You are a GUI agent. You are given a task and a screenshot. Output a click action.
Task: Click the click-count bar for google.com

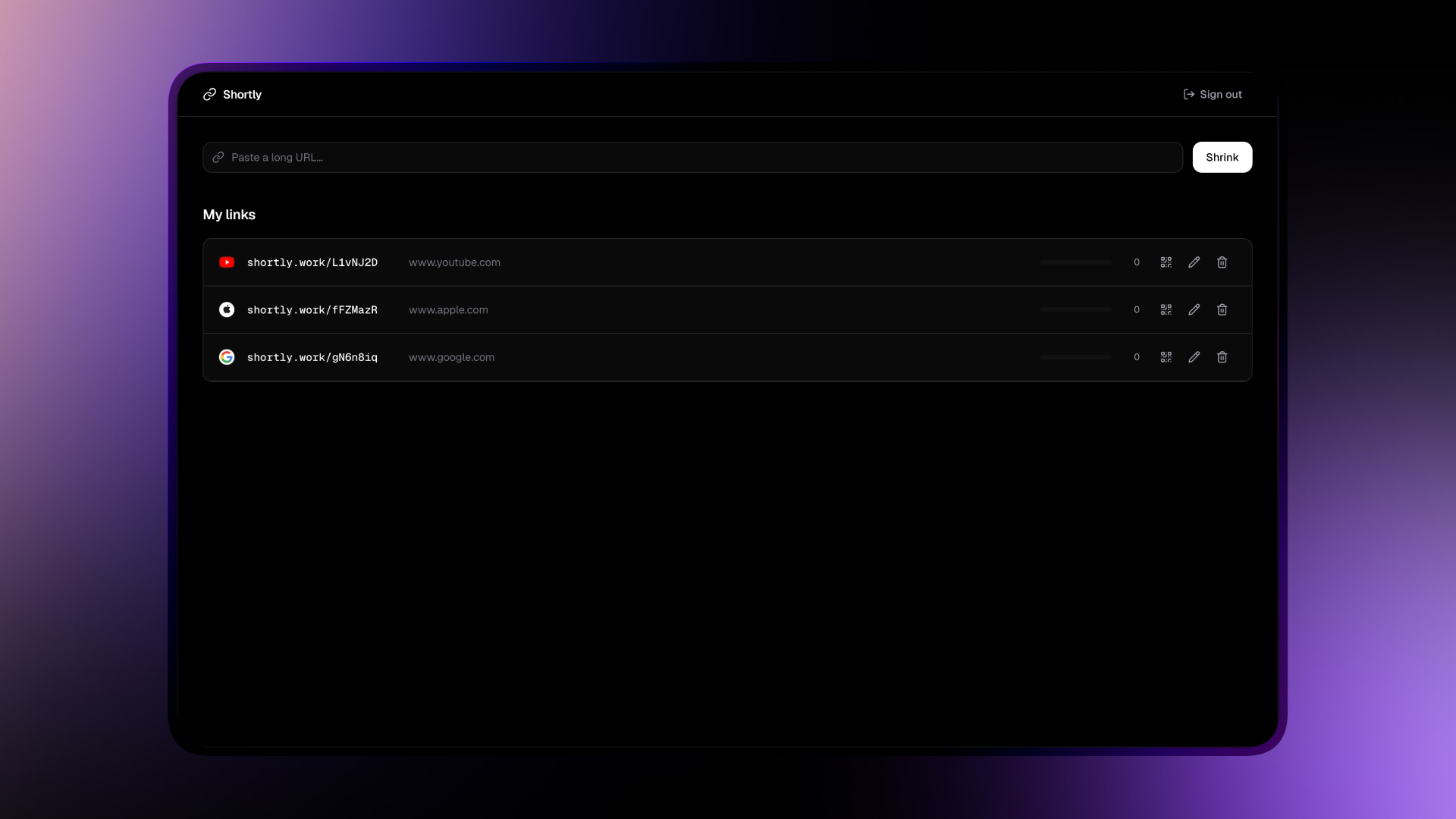tap(1075, 357)
